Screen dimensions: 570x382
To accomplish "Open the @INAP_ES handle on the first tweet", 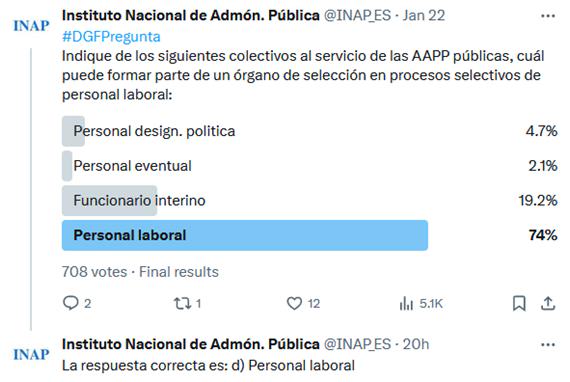I will pos(357,16).
